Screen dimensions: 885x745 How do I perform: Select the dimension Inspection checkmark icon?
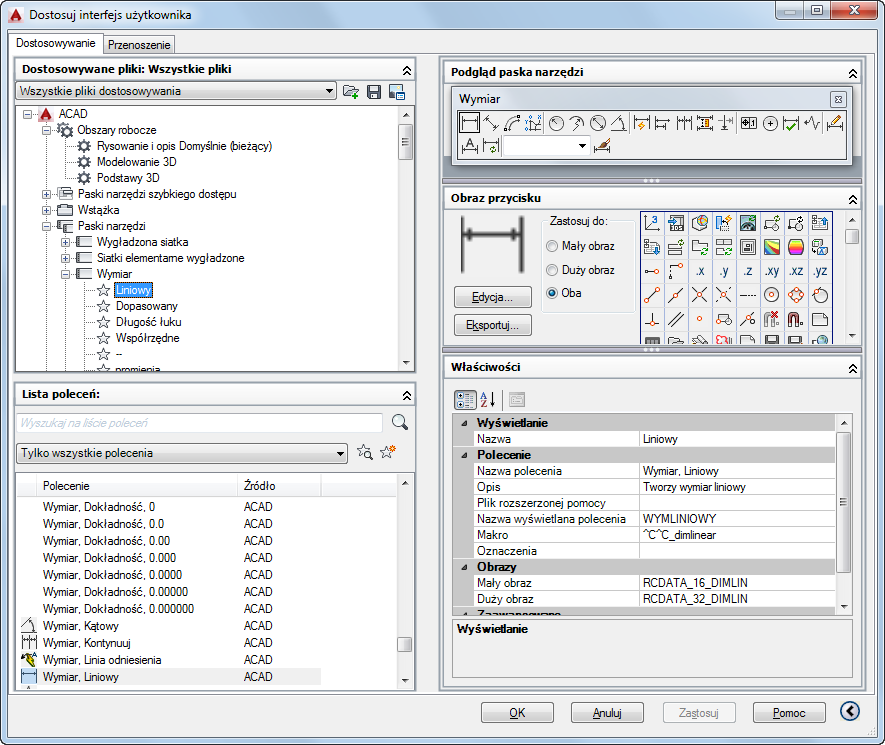(791, 123)
